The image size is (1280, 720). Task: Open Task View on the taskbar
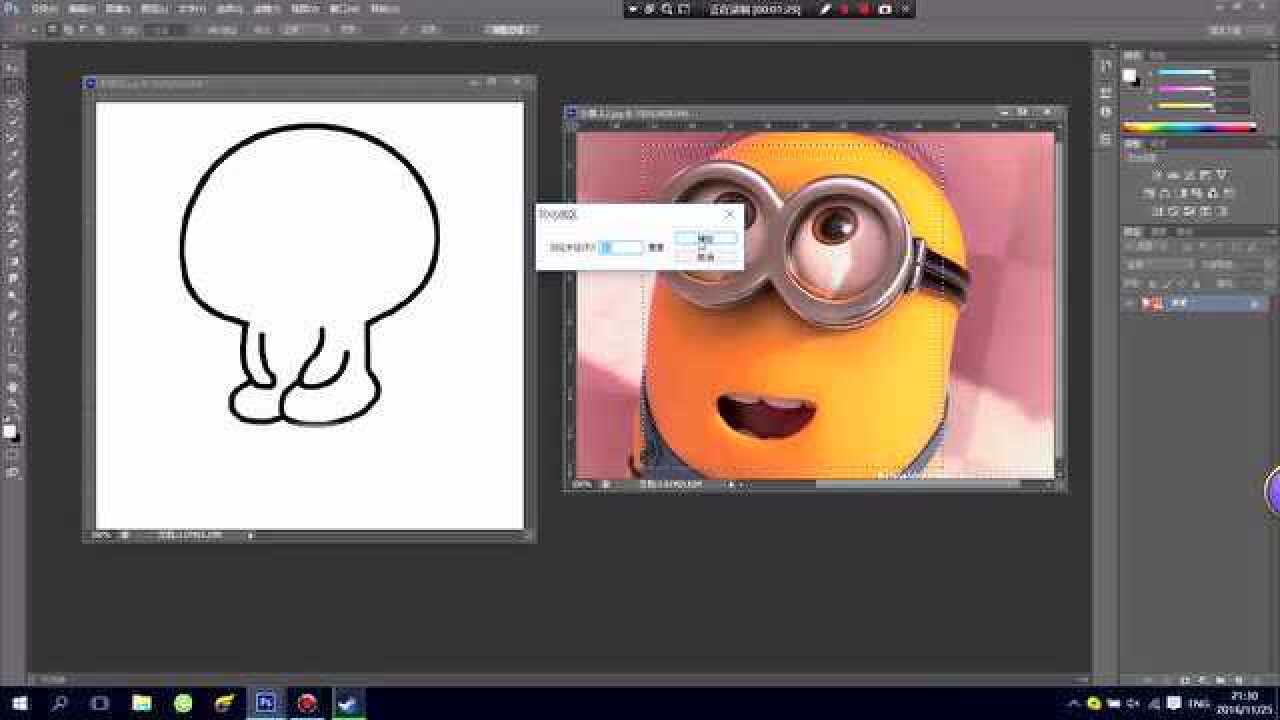100,703
